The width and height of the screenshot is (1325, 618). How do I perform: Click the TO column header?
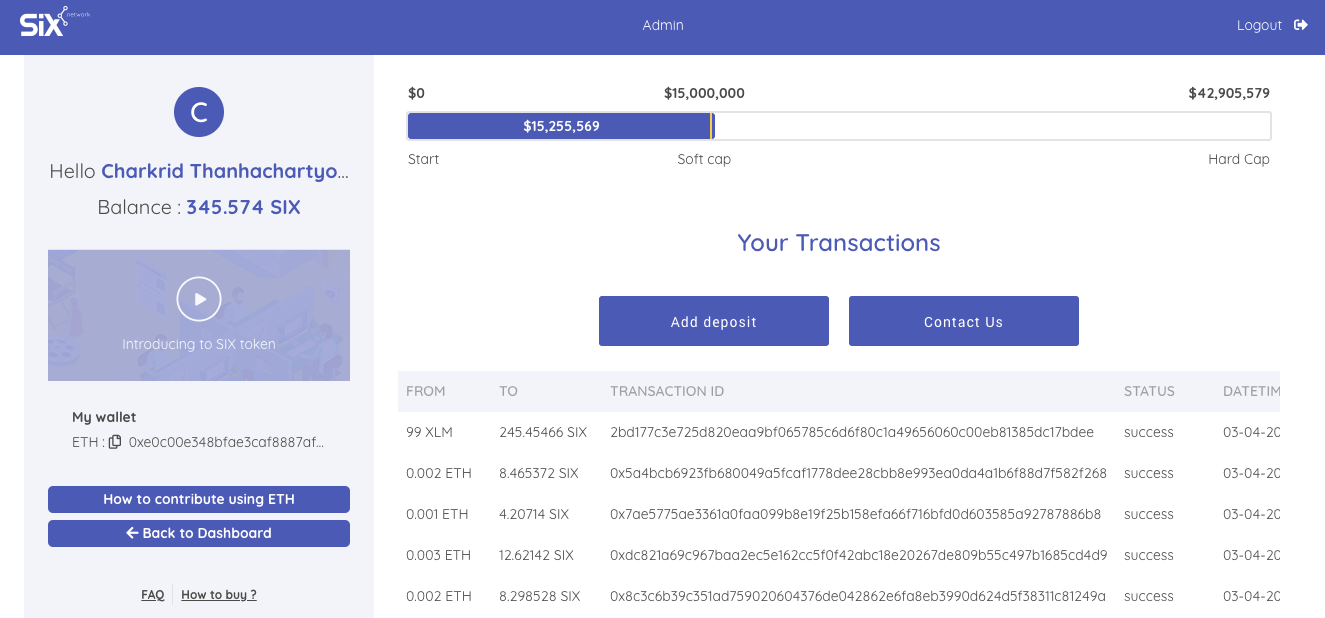509,391
